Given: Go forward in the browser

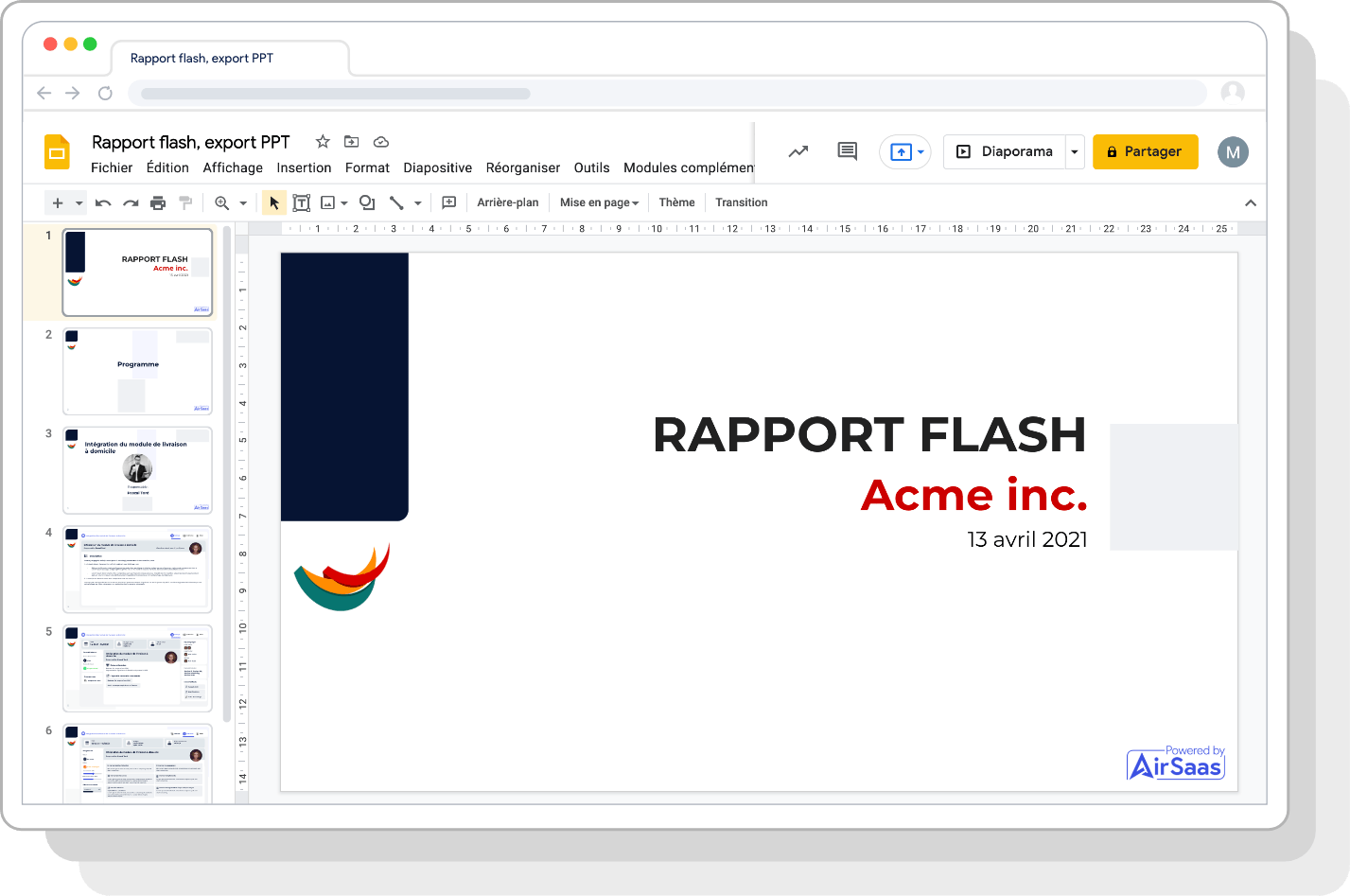Looking at the screenshot, I should 73,93.
